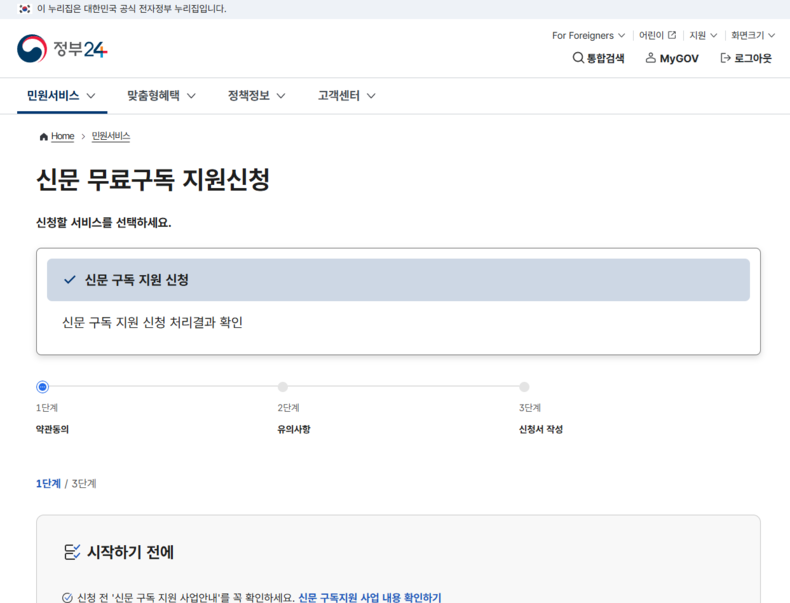Expand the 지원 dropdown menu
The height and width of the screenshot is (603, 790).
coord(703,35)
